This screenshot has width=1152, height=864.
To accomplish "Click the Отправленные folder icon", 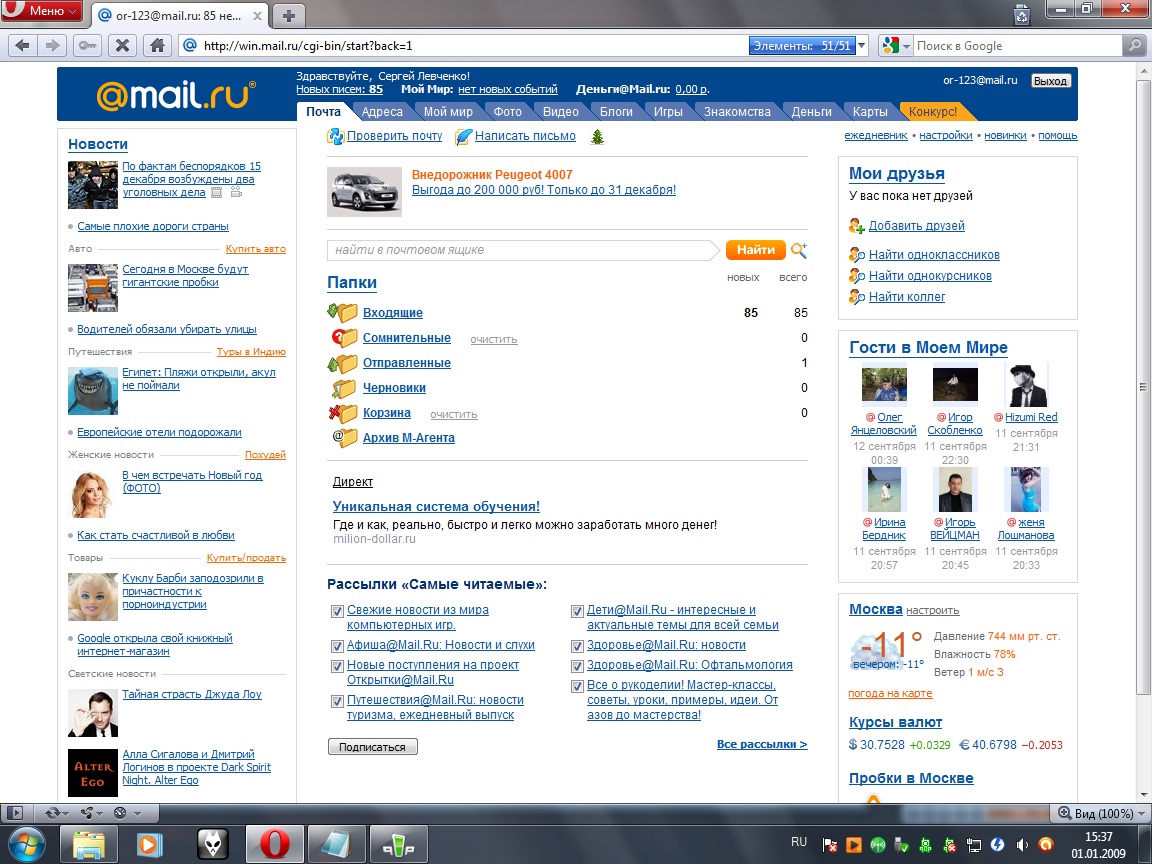I will pos(342,362).
